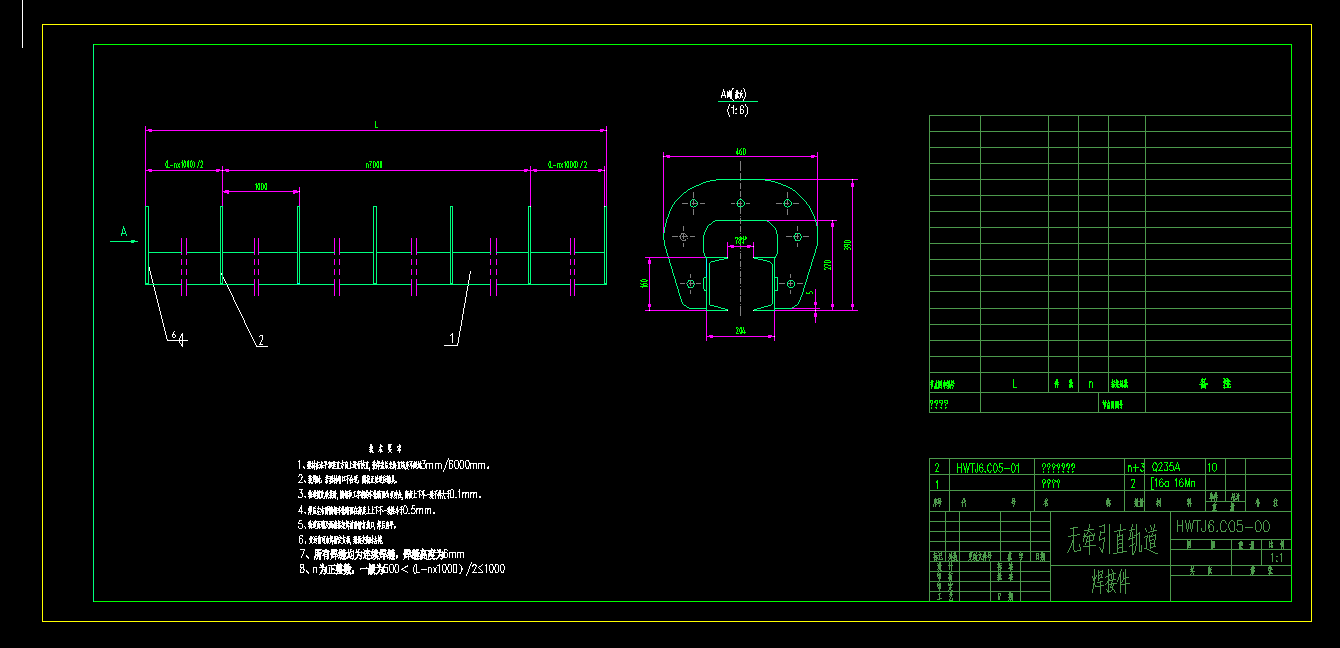Click the 焊接件 subtitle in title block

tap(1110, 583)
